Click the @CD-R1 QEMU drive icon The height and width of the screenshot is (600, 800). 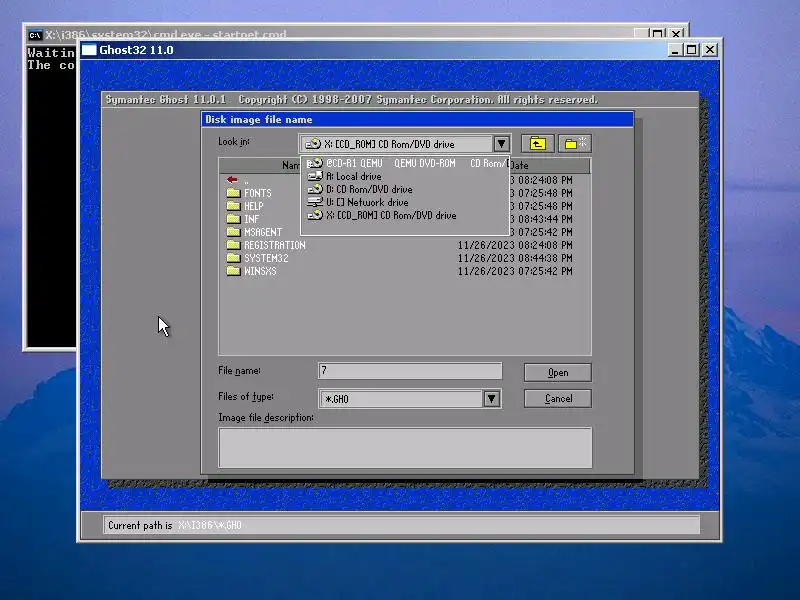pos(315,163)
